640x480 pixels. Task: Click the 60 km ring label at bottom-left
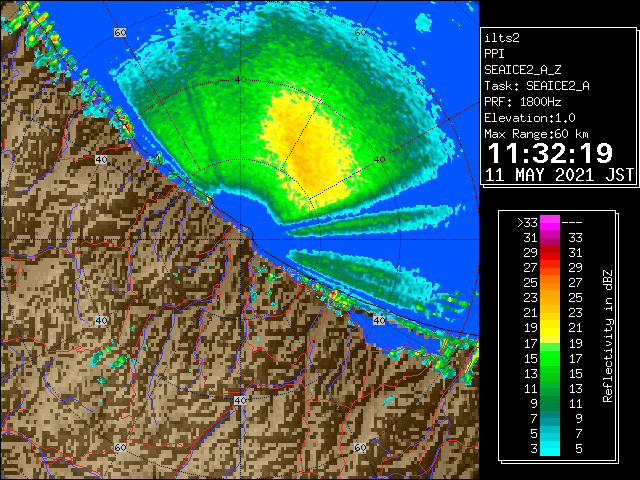(120, 447)
